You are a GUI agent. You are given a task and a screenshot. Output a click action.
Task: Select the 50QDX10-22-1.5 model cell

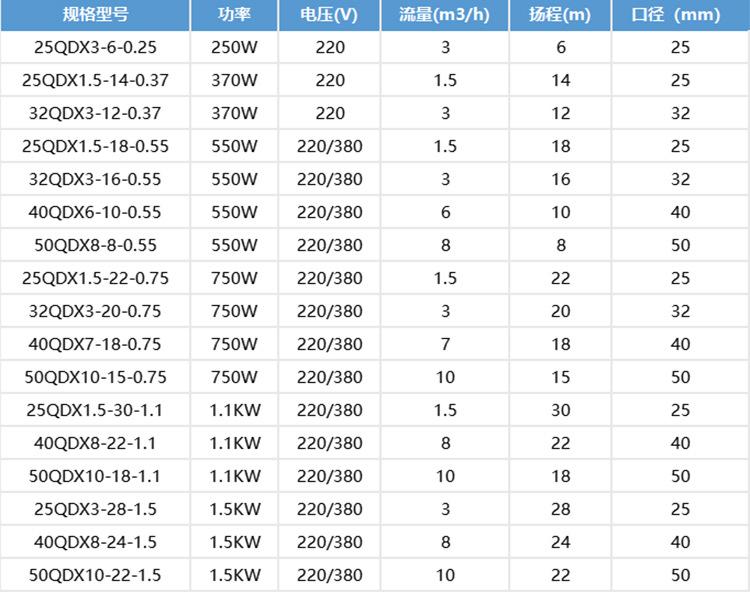(95, 576)
